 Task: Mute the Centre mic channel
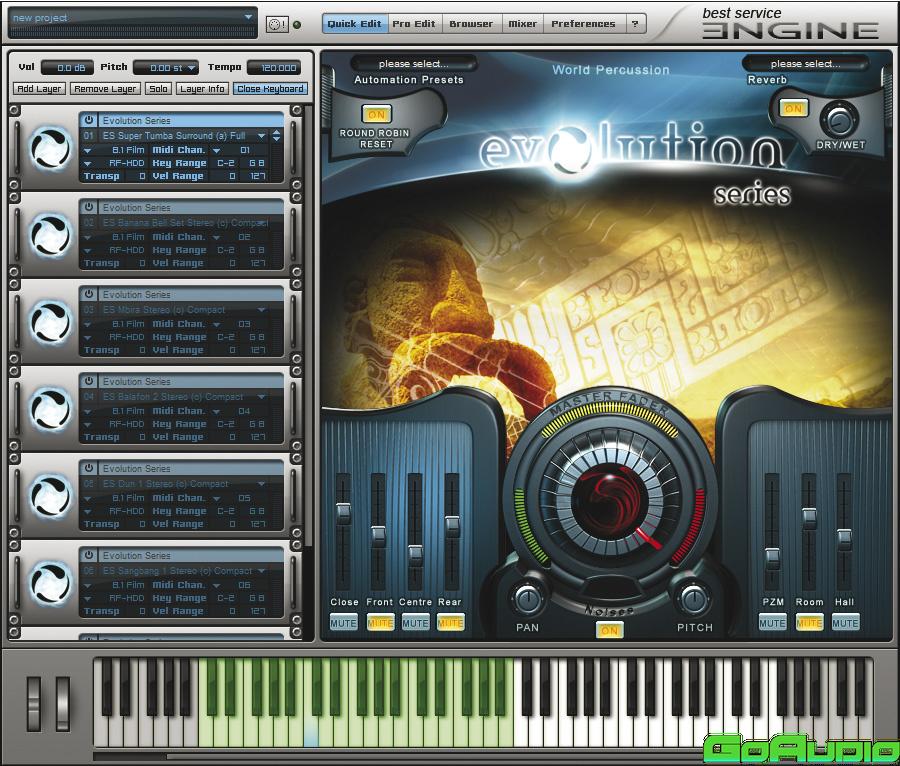click(x=416, y=623)
